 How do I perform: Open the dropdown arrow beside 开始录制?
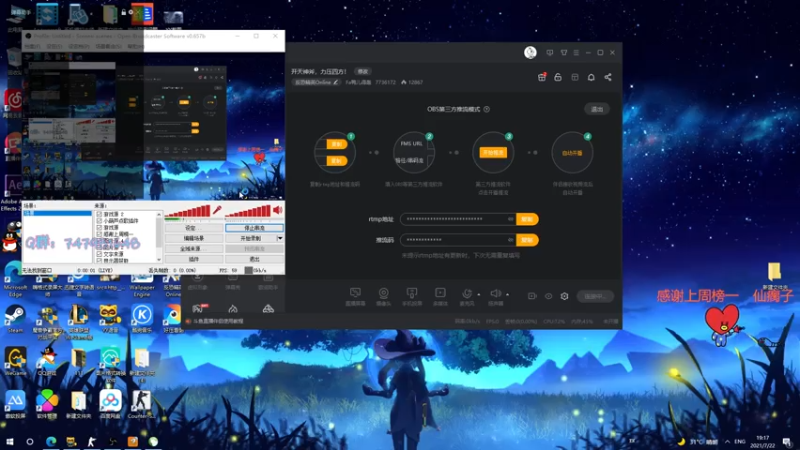pos(280,238)
